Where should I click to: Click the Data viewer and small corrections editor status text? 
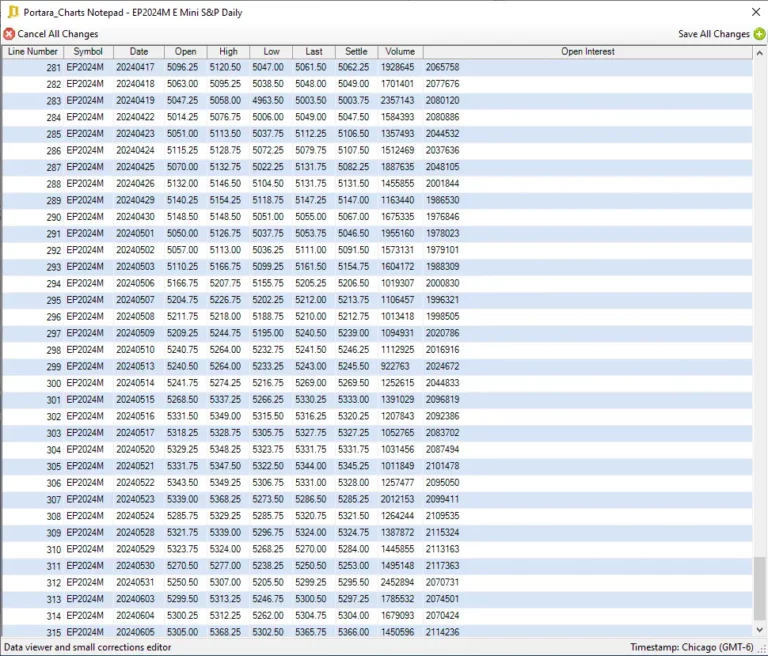[88, 647]
